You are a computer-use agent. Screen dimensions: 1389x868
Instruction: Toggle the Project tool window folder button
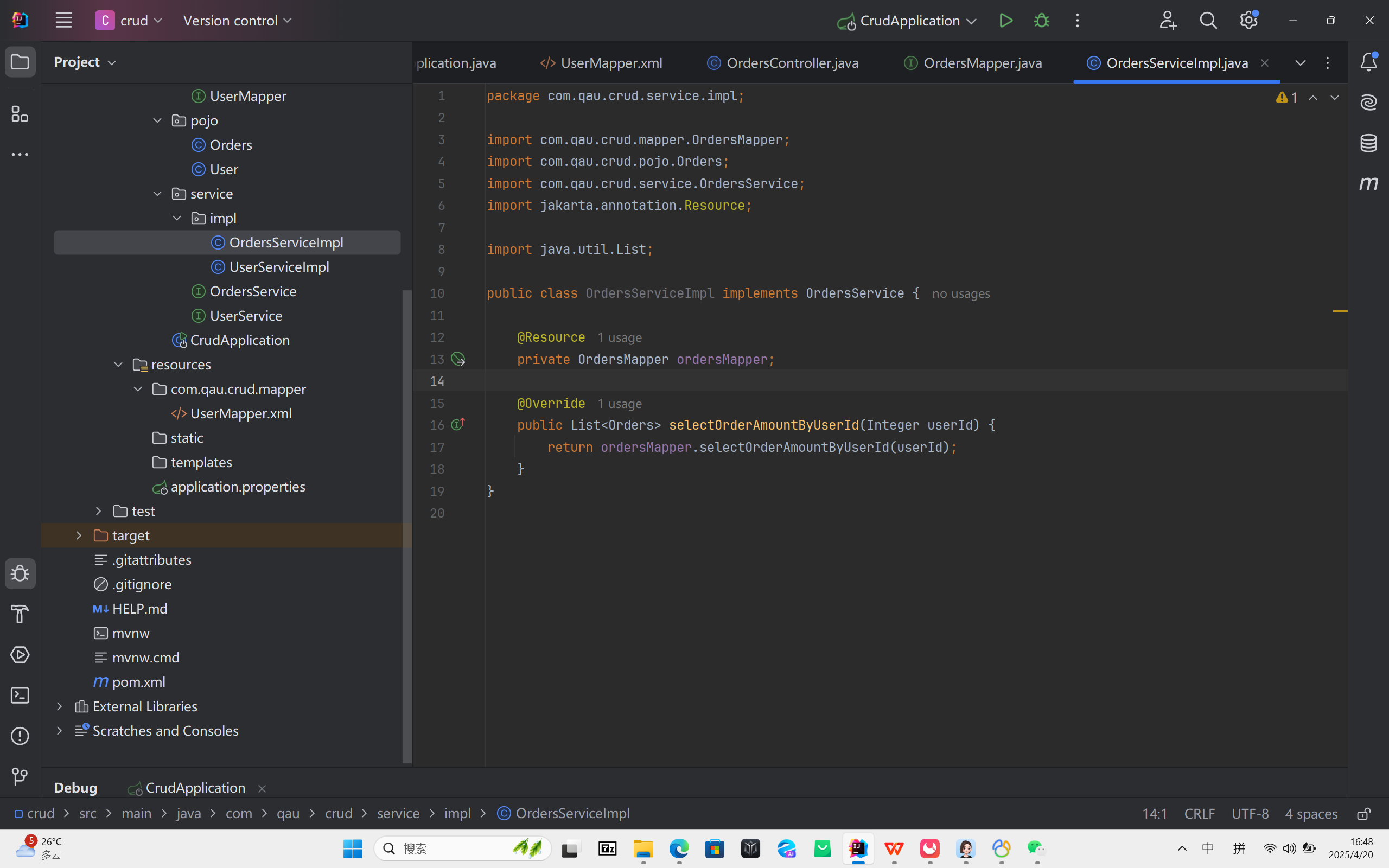pyautogui.click(x=20, y=61)
